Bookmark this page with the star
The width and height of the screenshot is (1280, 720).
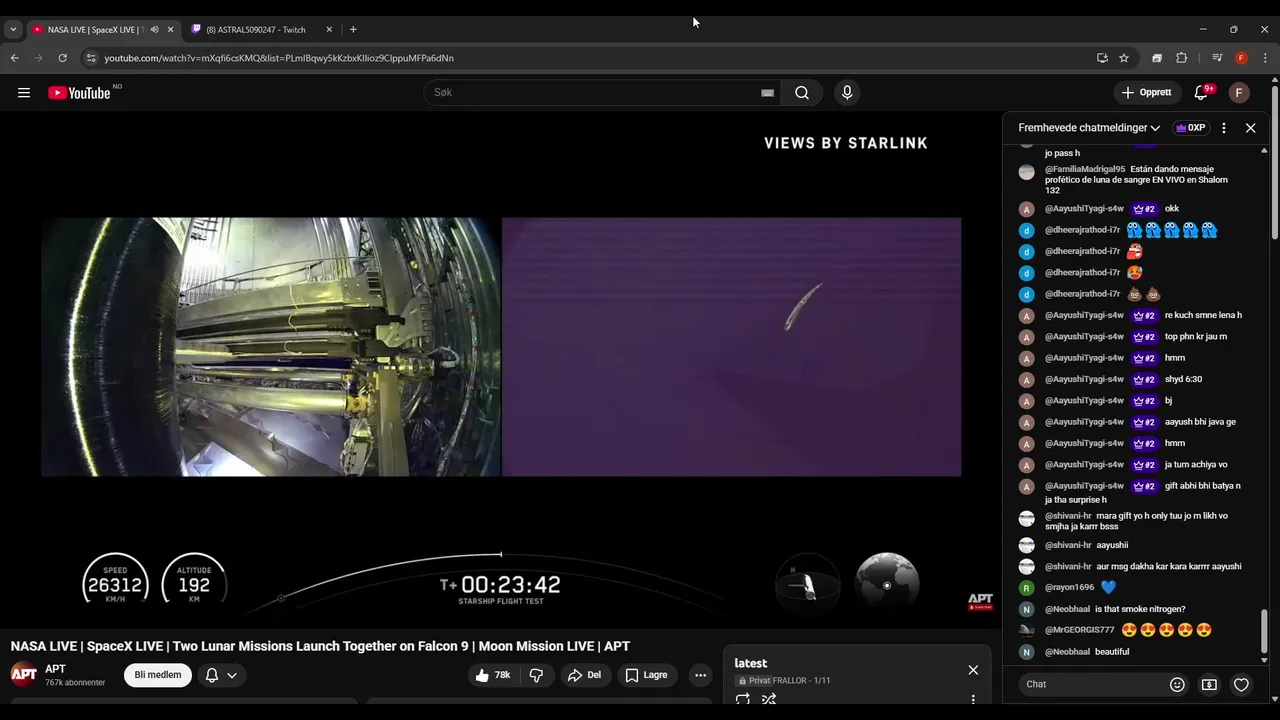(1124, 58)
